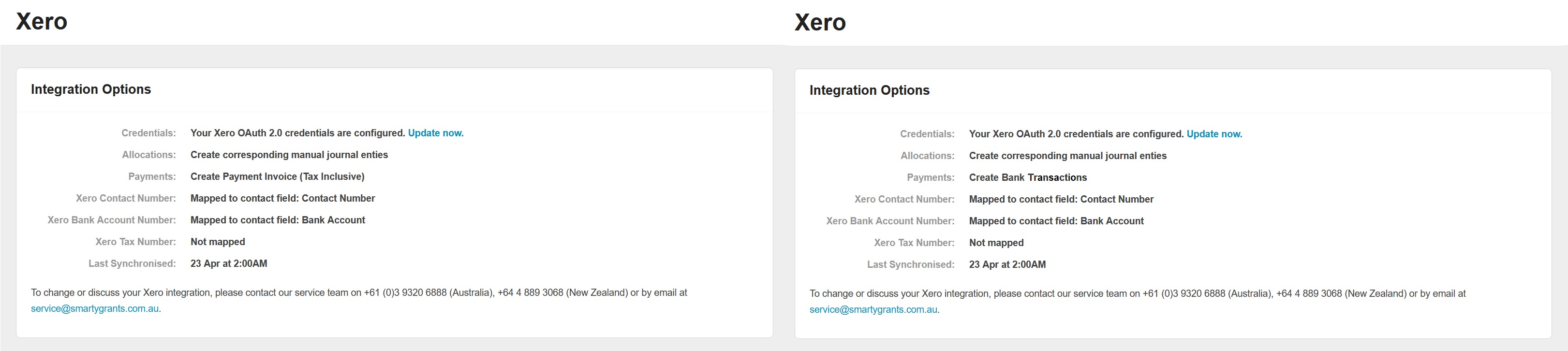This screenshot has width=1568, height=351.
Task: Click Last Synchronised label in left panel
Action: [132, 264]
